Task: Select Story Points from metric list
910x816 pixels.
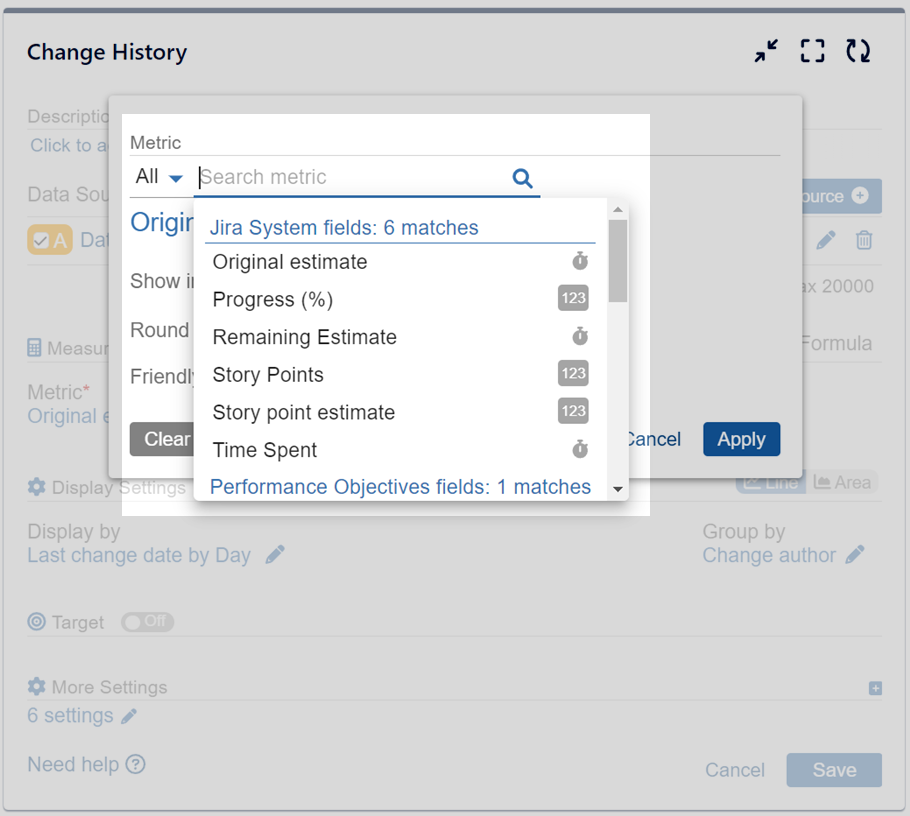Action: tap(268, 375)
